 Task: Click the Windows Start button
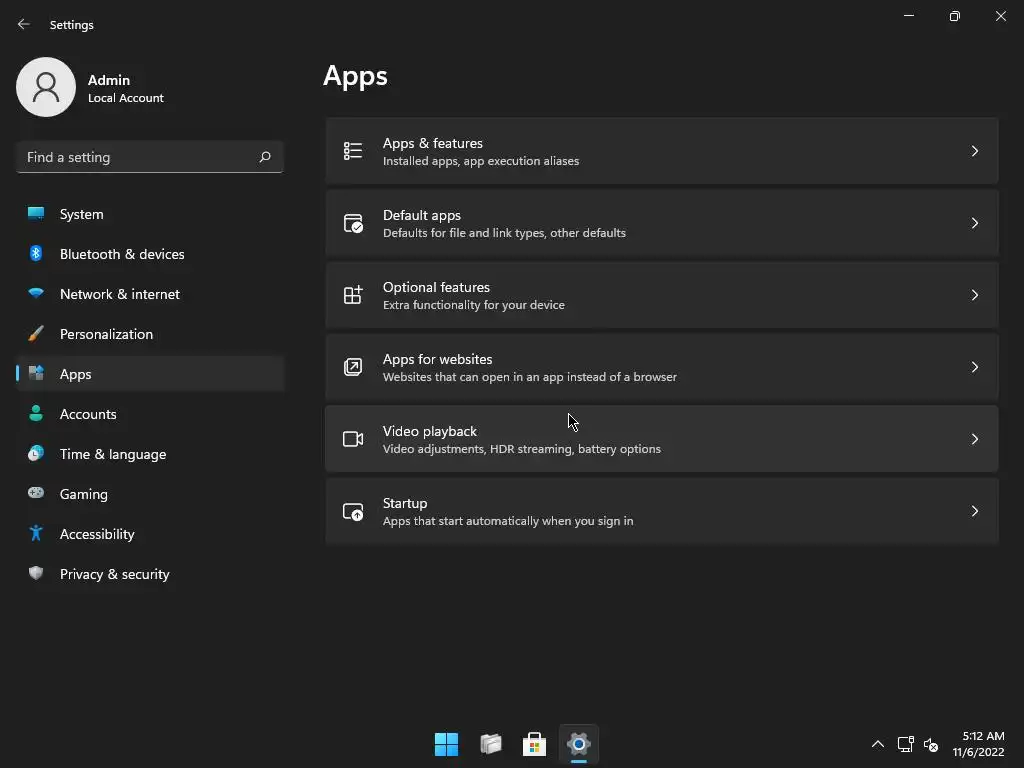click(x=447, y=744)
